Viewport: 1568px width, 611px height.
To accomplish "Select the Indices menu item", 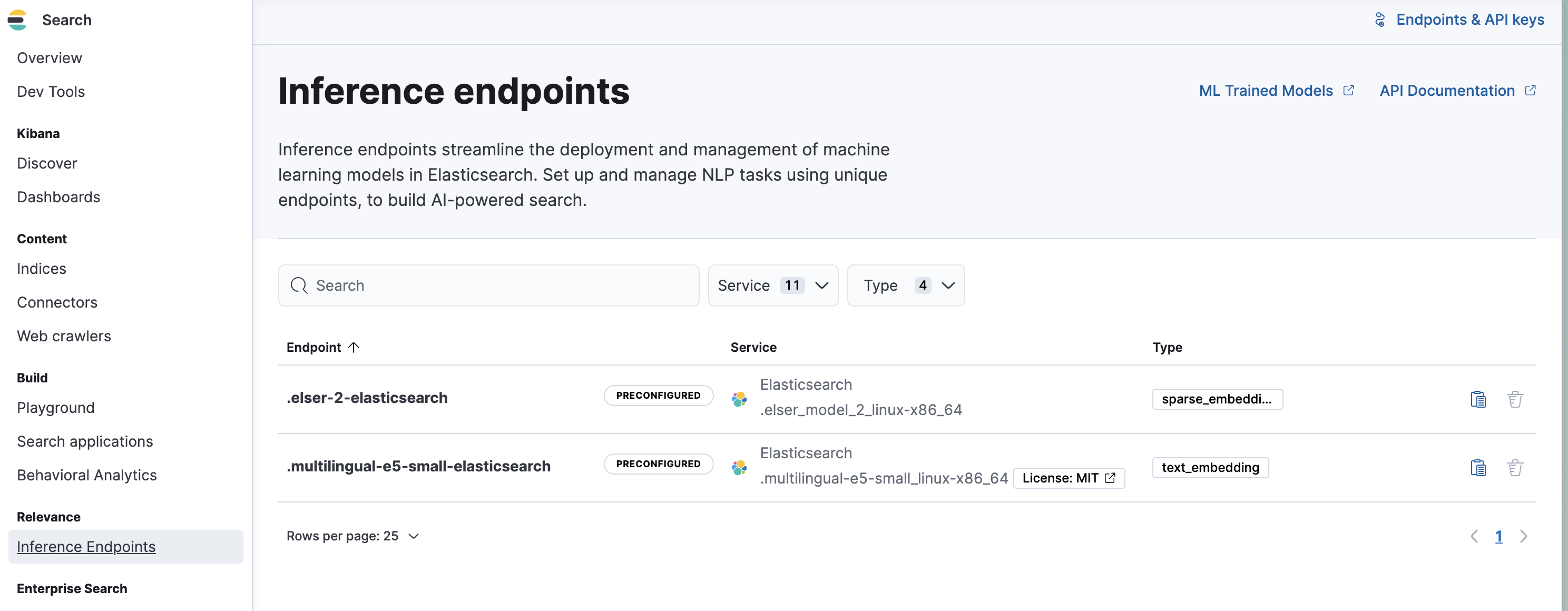I will 41,268.
